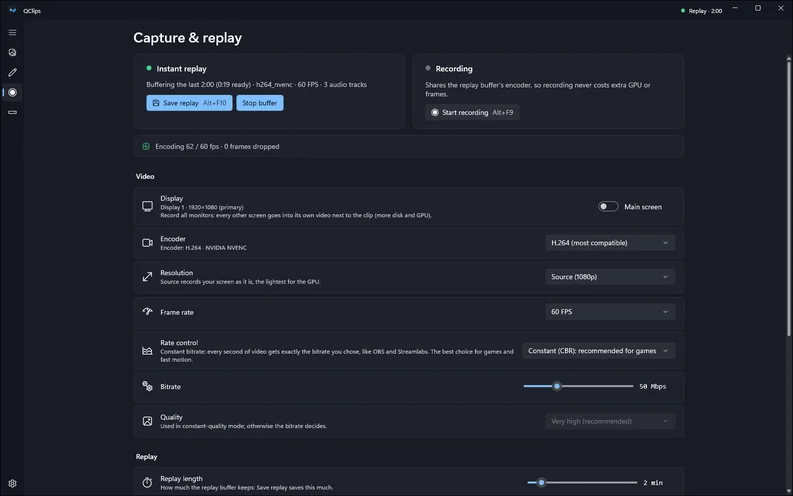This screenshot has height=496, width=793.
Task: Open the H.264 encoder dropdown
Action: pyautogui.click(x=610, y=243)
